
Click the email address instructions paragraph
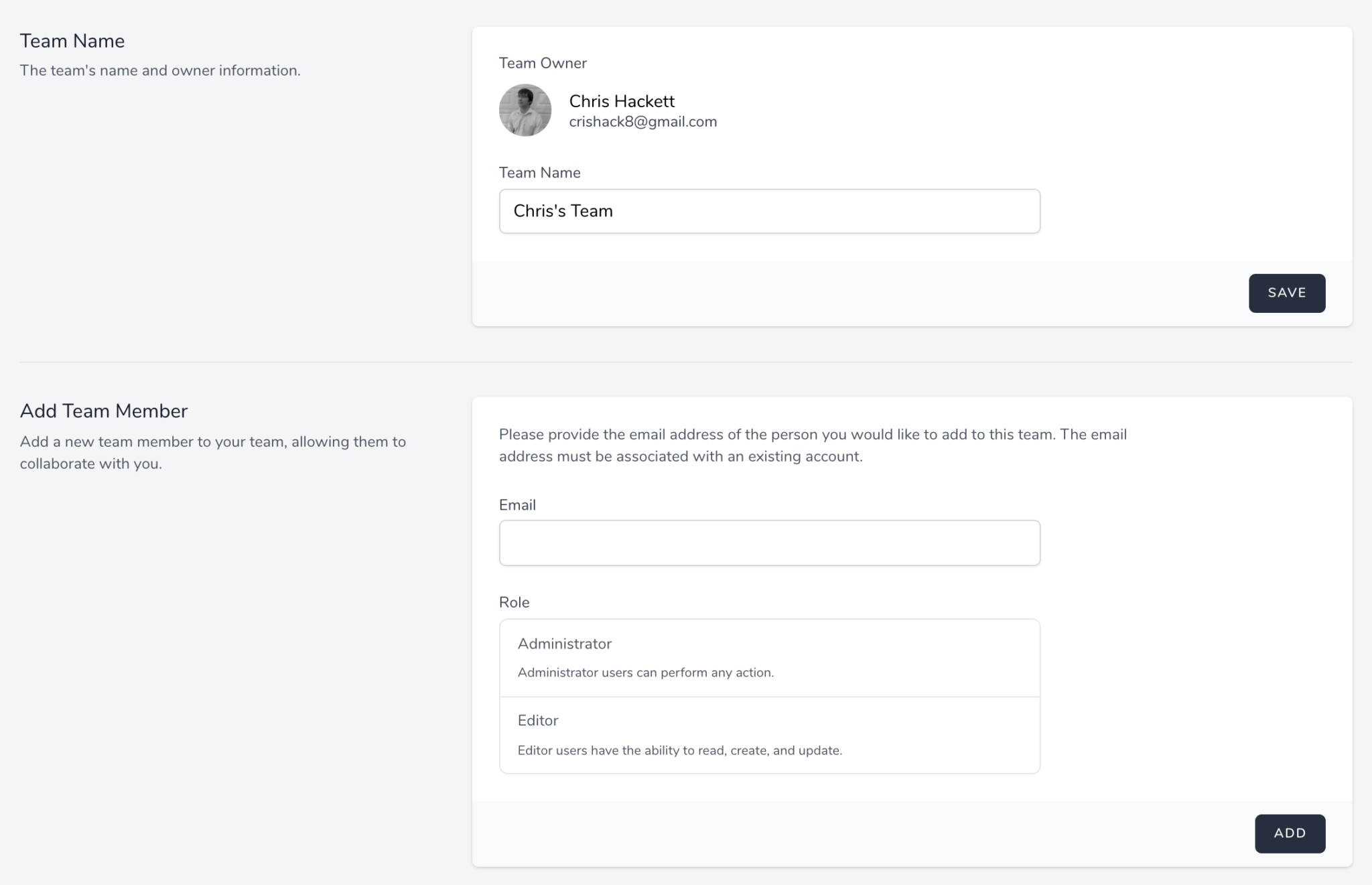point(813,446)
